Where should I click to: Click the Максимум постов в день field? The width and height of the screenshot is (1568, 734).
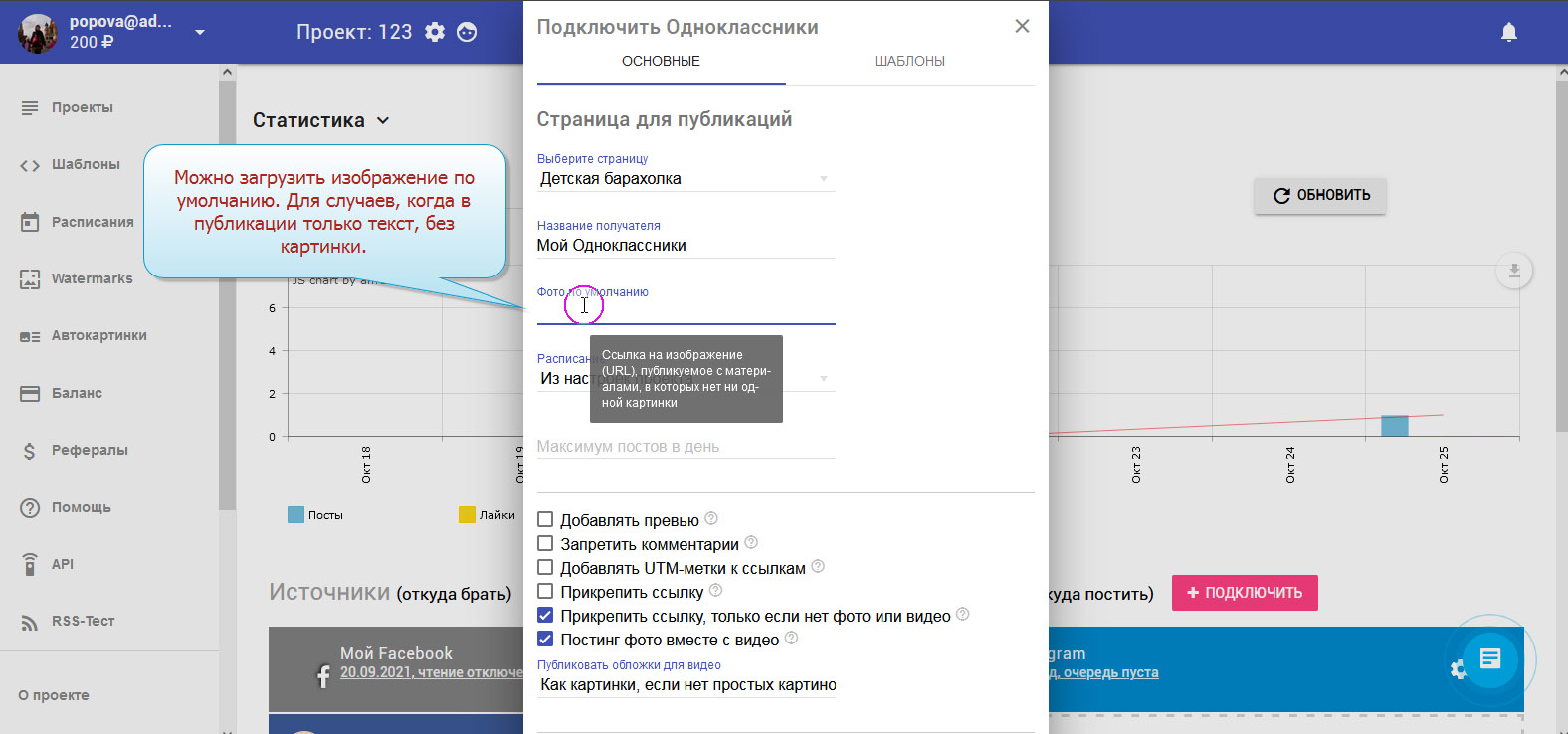click(686, 447)
